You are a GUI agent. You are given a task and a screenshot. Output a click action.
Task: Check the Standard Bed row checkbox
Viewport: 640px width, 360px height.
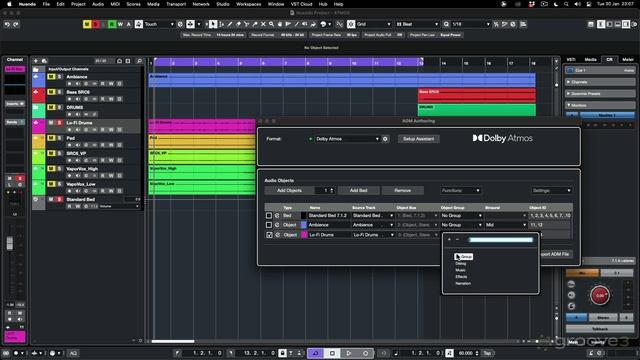point(269,216)
